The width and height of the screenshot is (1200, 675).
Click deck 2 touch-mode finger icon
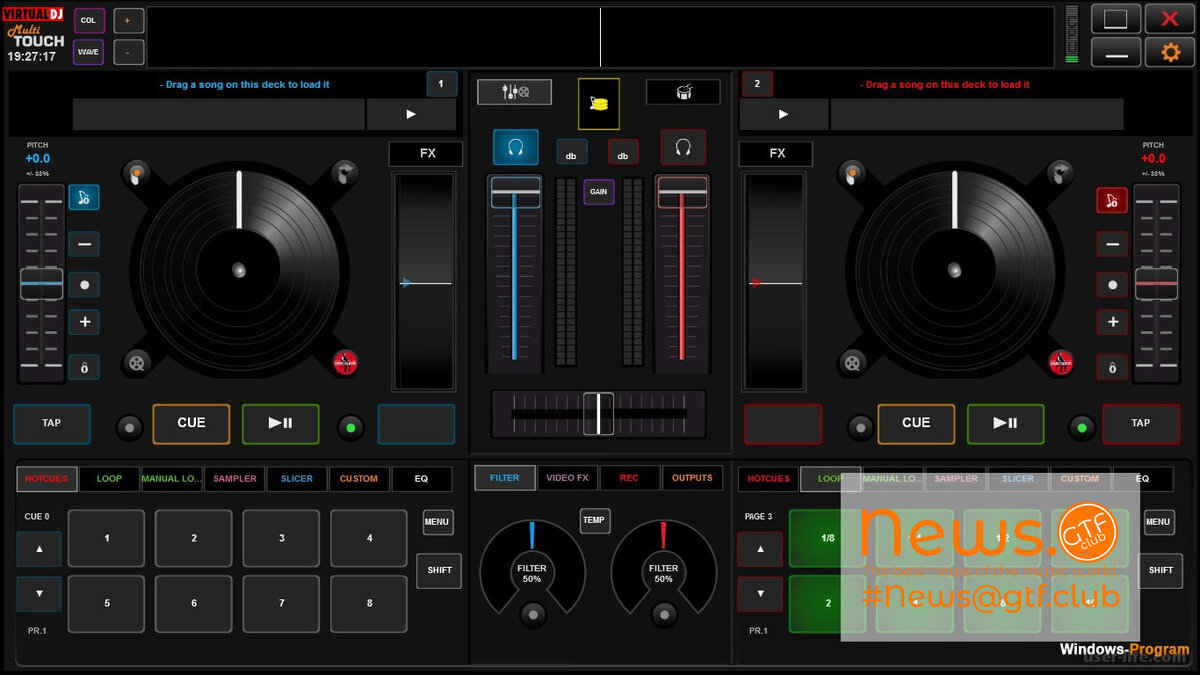click(853, 174)
